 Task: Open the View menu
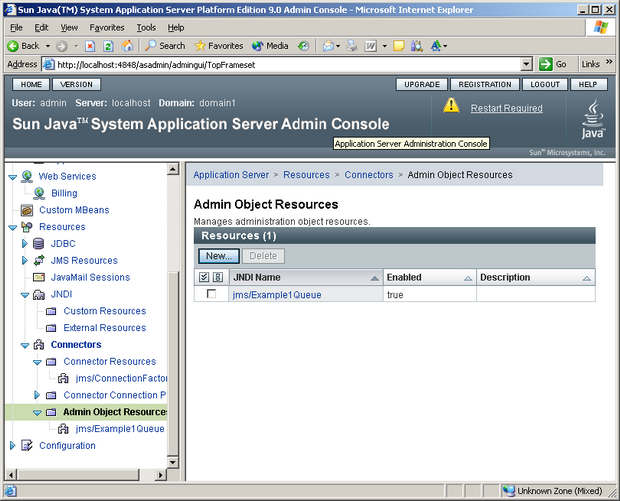click(x=69, y=28)
